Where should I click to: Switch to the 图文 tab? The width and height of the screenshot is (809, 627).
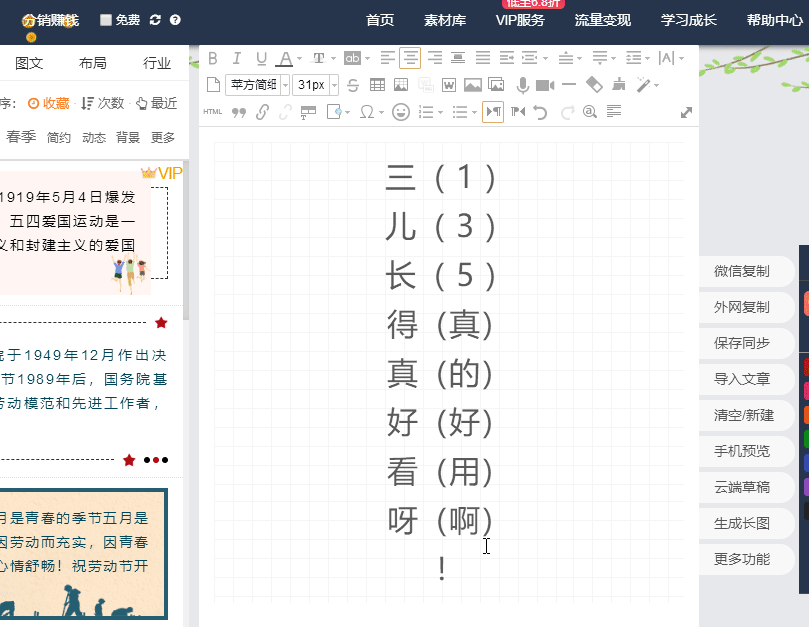pos(29,63)
